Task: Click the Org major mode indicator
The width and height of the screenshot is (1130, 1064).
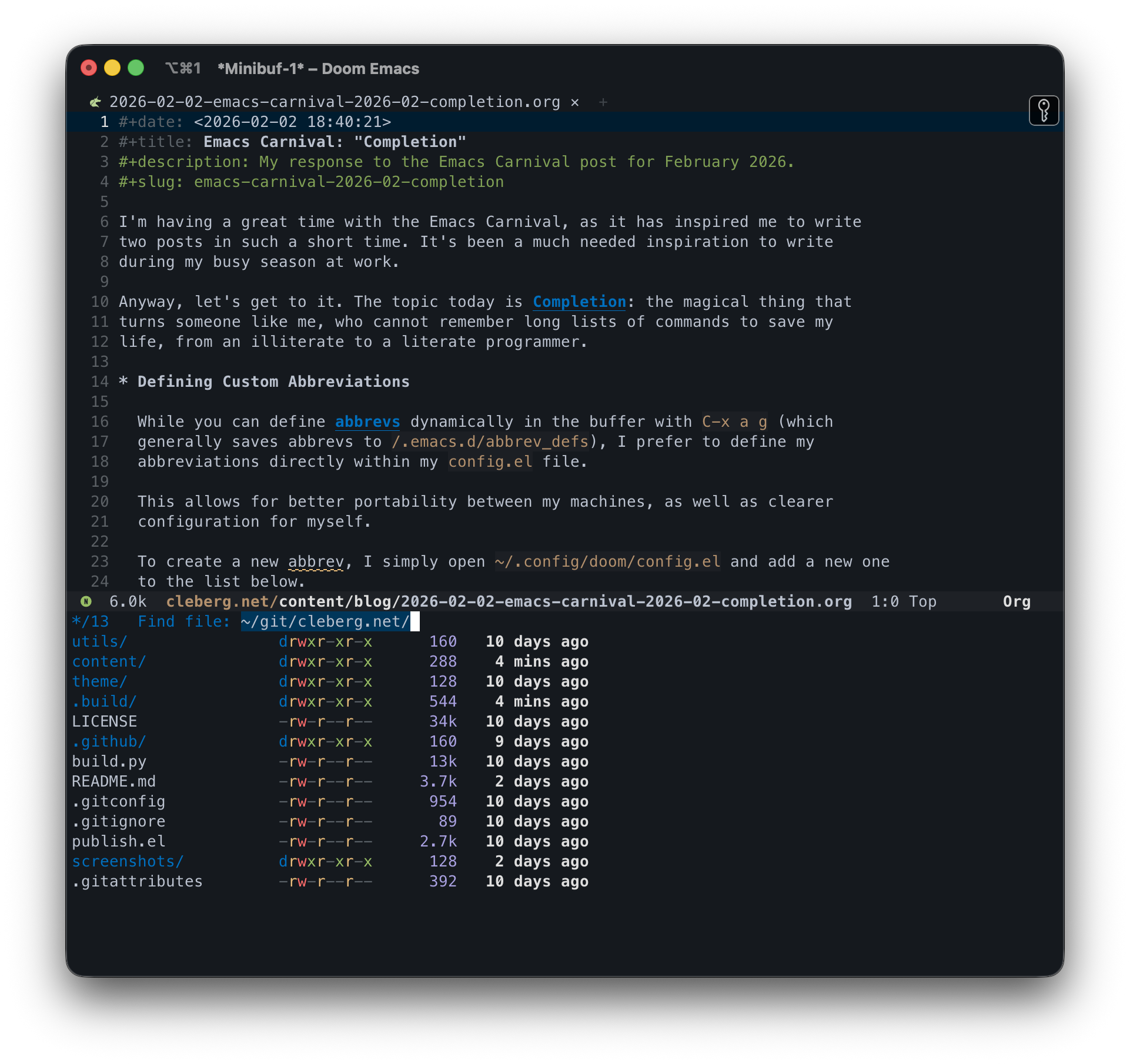Action: [1017, 601]
